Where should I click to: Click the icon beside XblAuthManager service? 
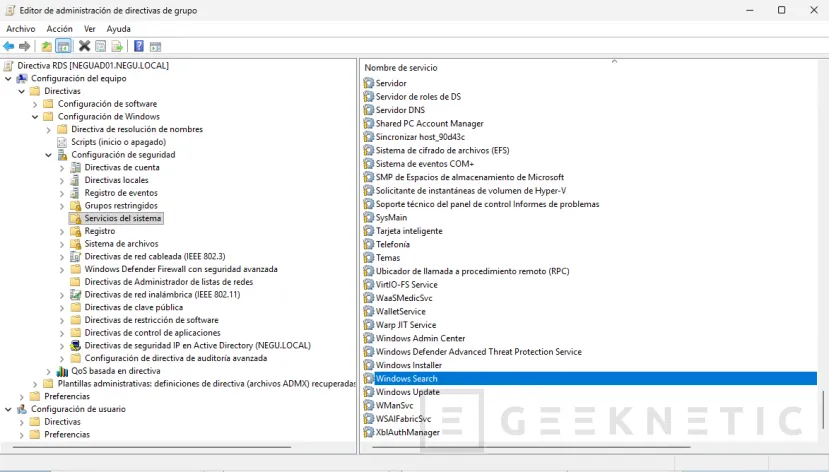[369, 432]
